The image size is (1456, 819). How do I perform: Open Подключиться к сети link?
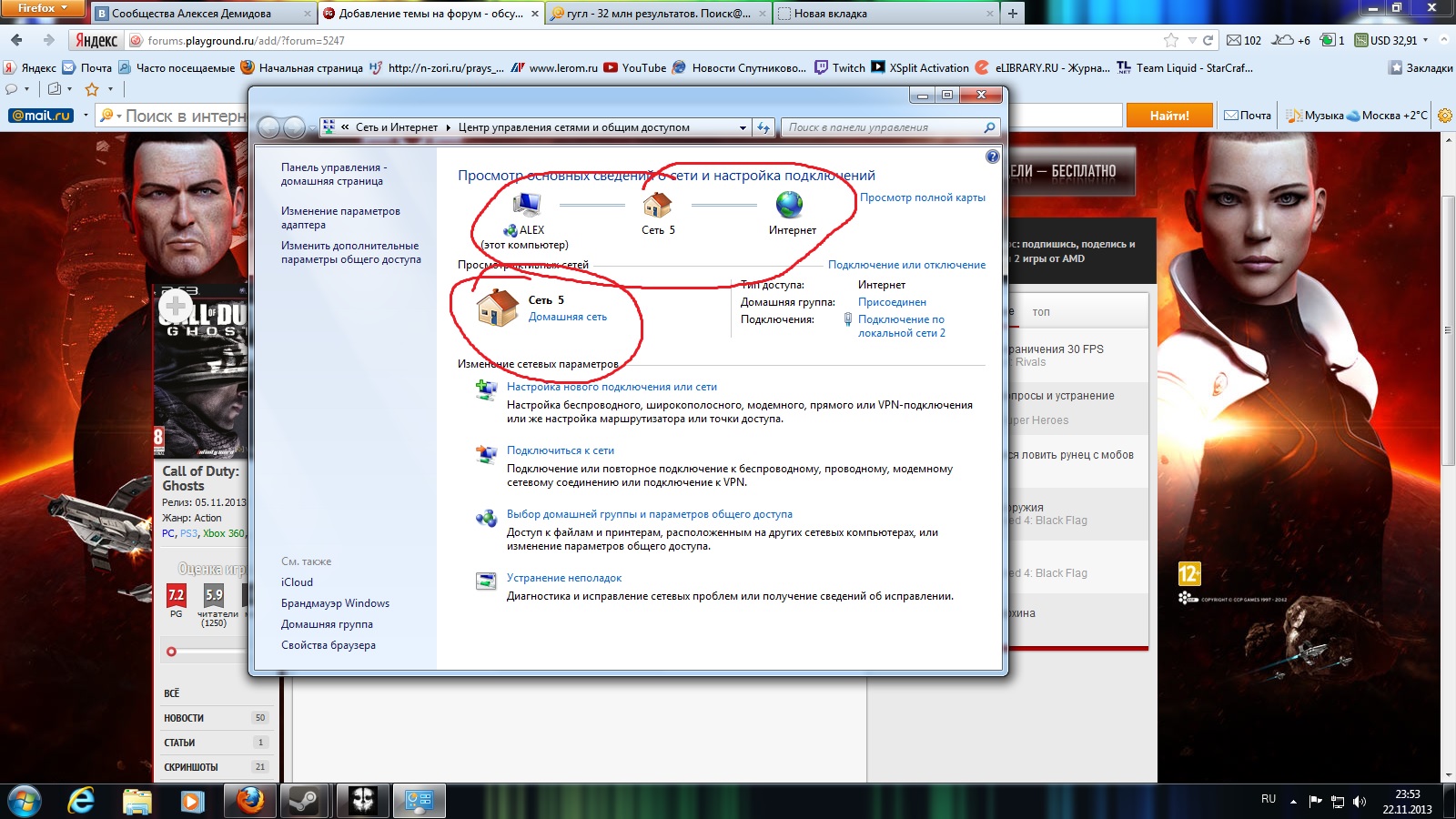point(561,450)
